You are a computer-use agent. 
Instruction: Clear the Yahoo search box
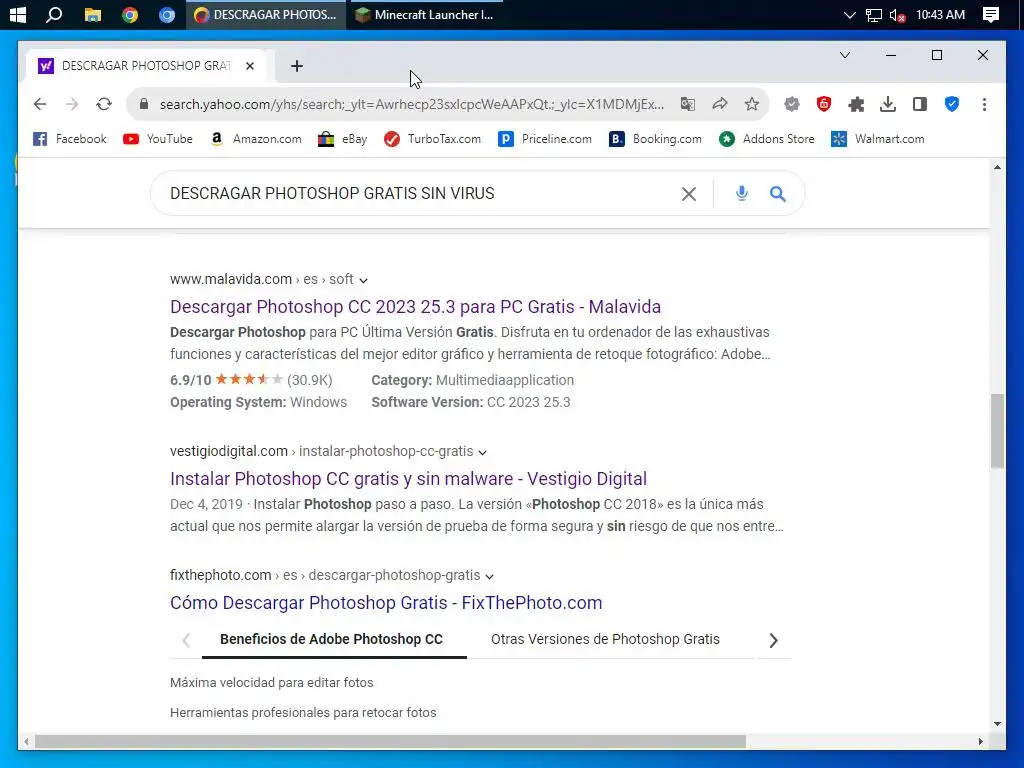click(x=688, y=193)
